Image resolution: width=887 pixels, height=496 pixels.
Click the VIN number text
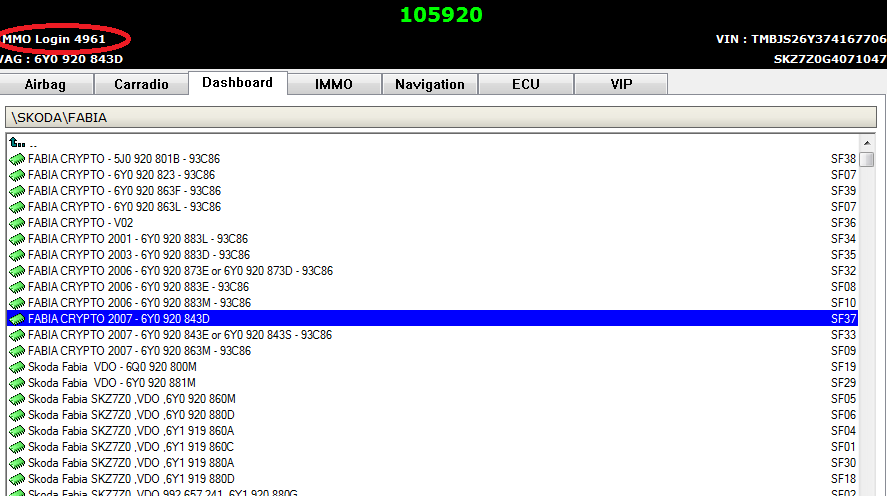801,39
